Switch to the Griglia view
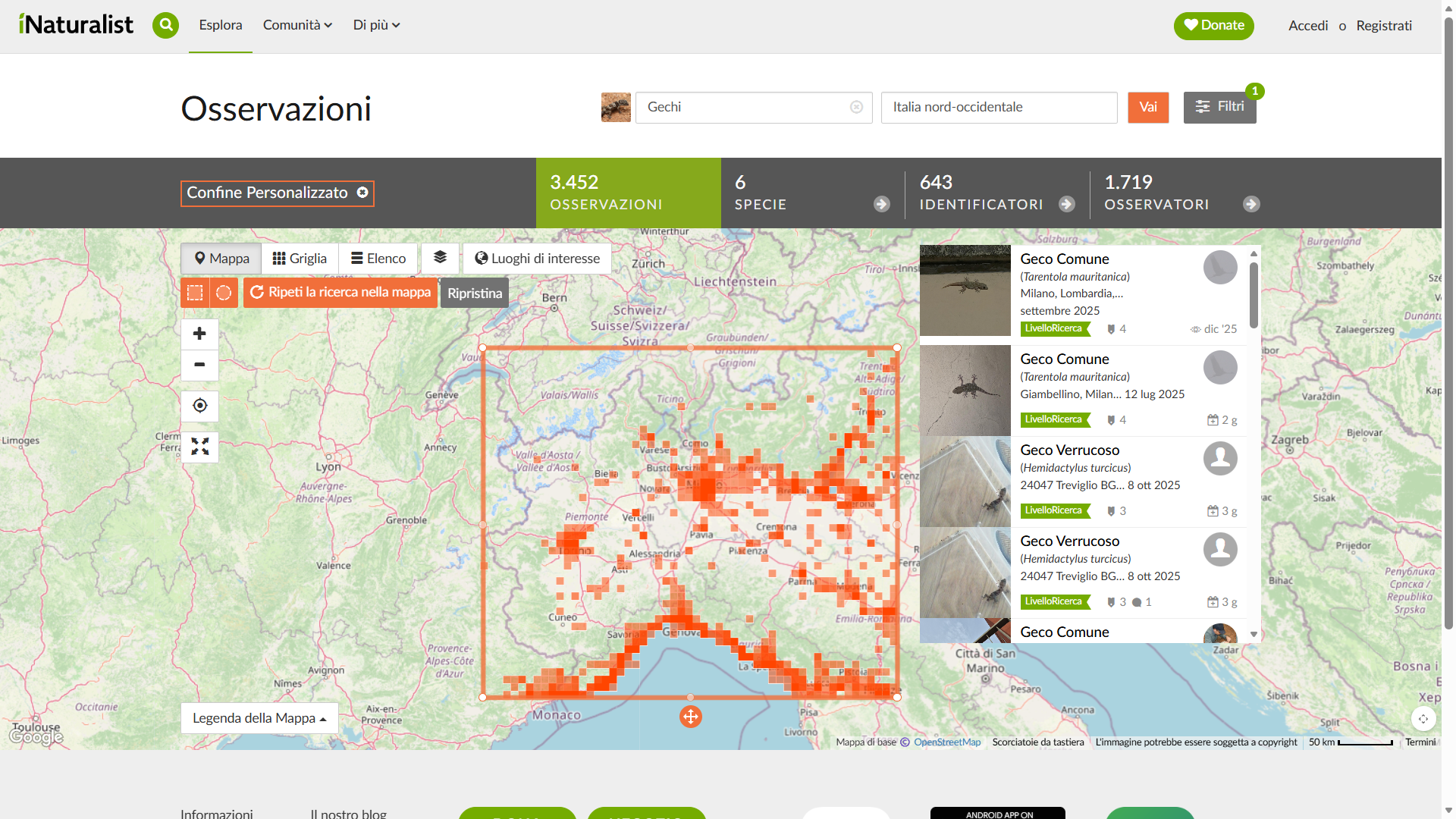This screenshot has width=1456, height=819. click(x=300, y=259)
